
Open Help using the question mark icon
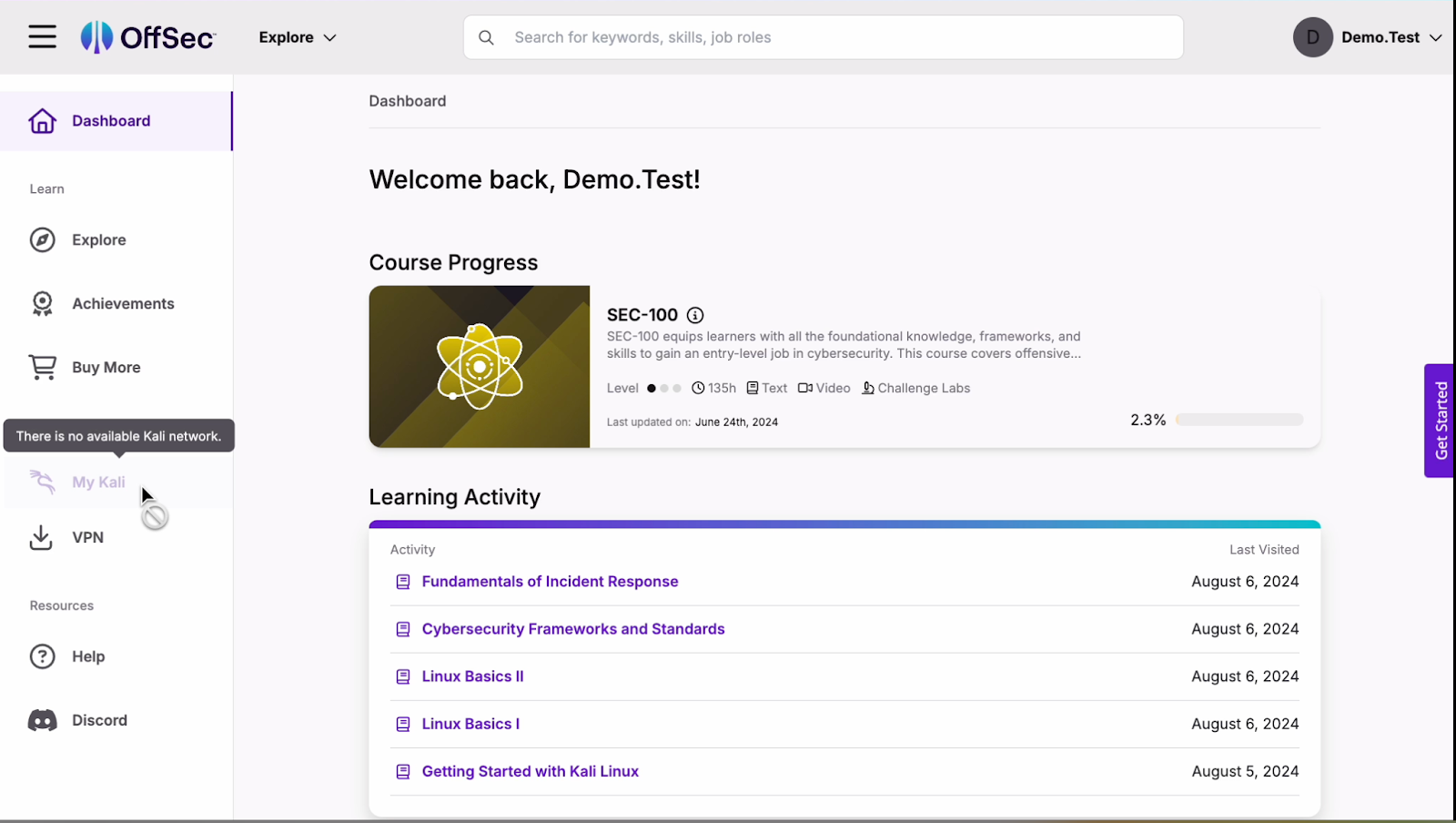(42, 655)
